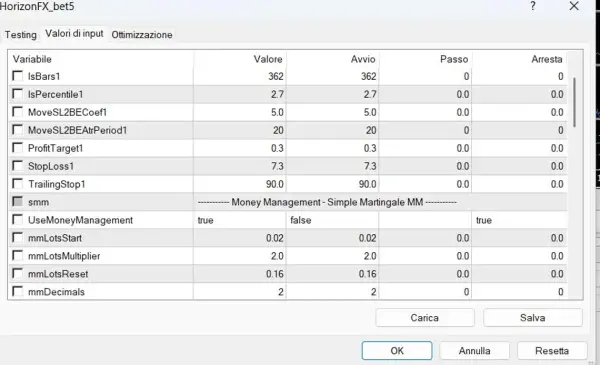Screen dimensions: 600x365
Task: Tick the IsBars1 checkbox
Action: point(18,76)
